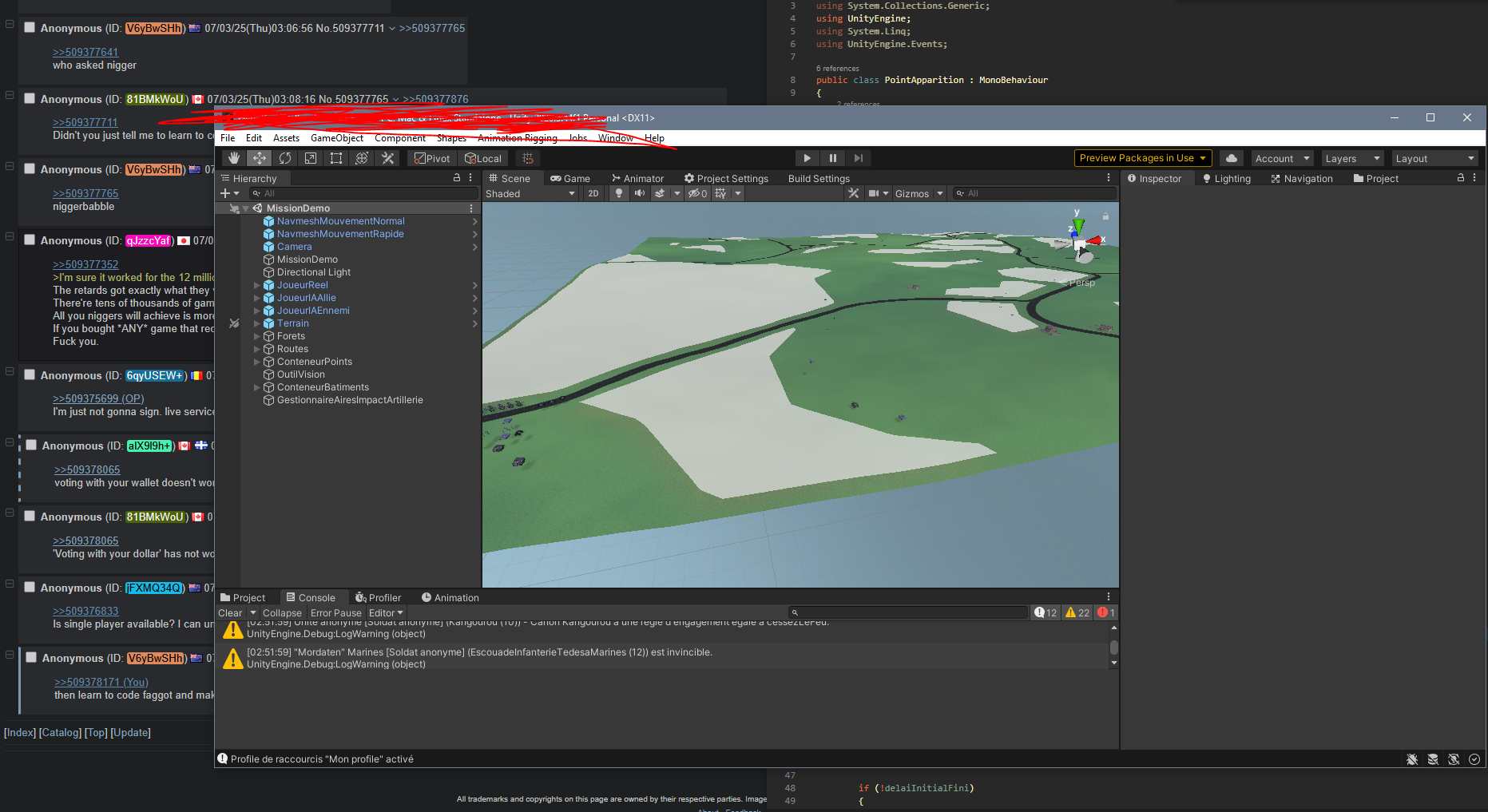Open forum link >>509377641

click(x=85, y=52)
